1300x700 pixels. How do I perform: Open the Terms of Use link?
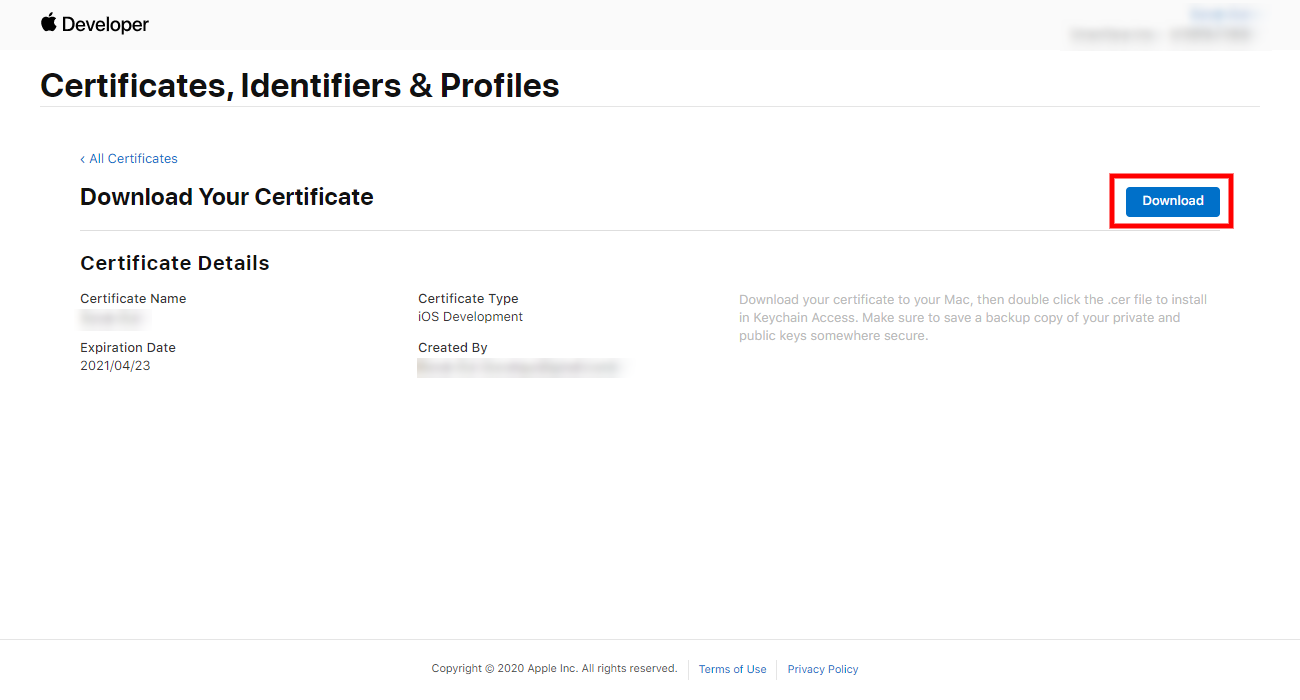pos(732,669)
